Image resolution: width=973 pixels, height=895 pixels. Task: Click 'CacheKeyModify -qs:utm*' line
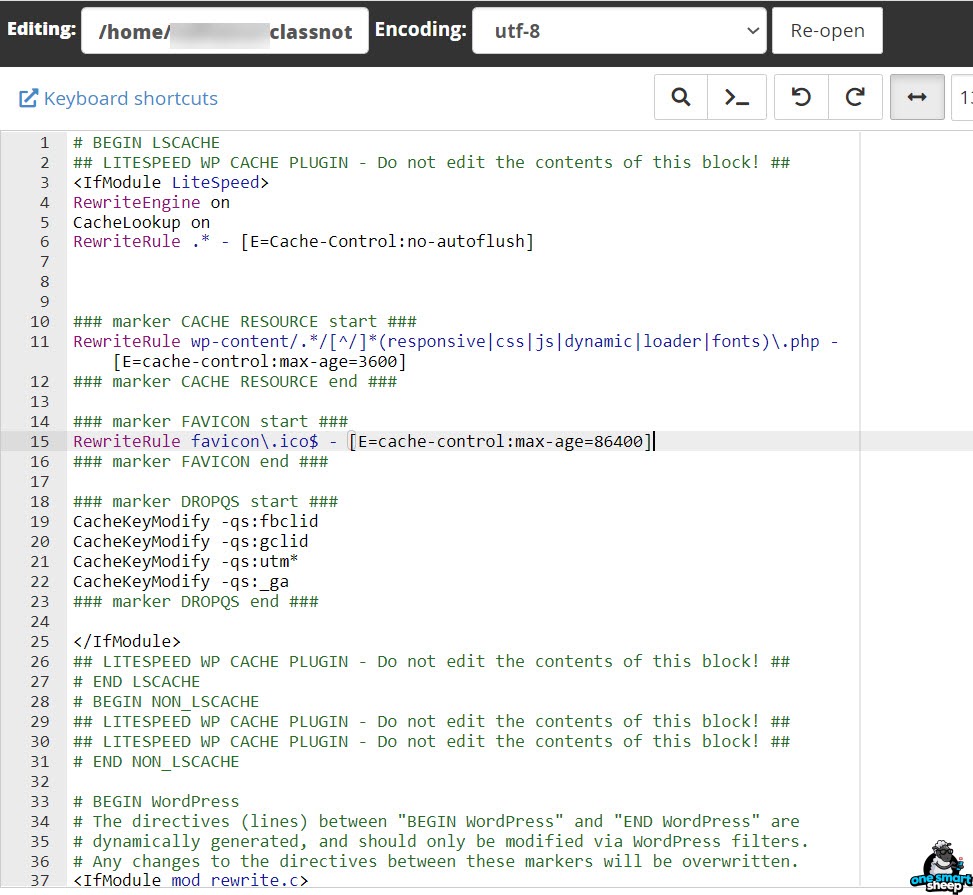[186, 561]
